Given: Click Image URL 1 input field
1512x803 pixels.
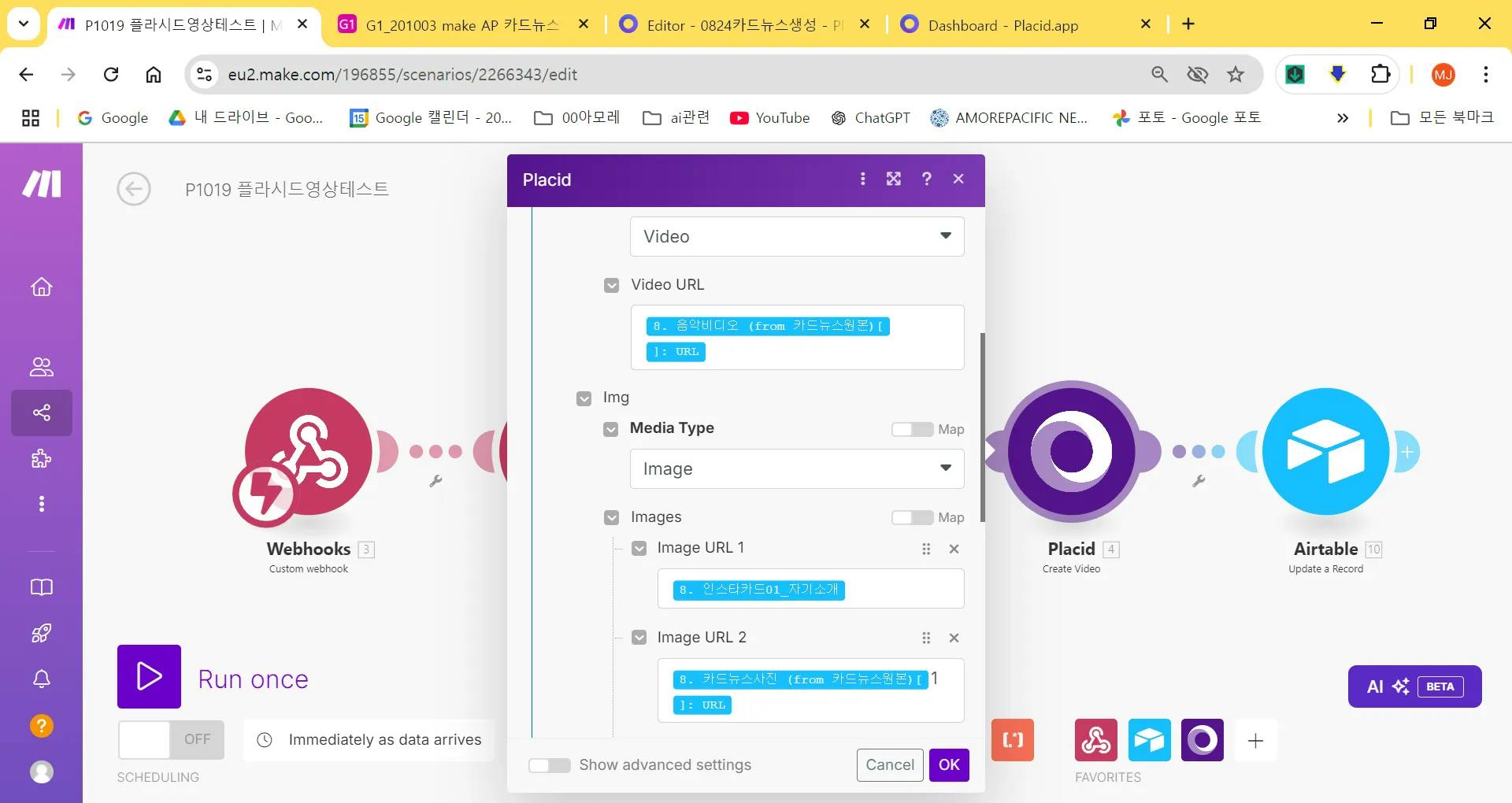Looking at the screenshot, I should (x=811, y=589).
